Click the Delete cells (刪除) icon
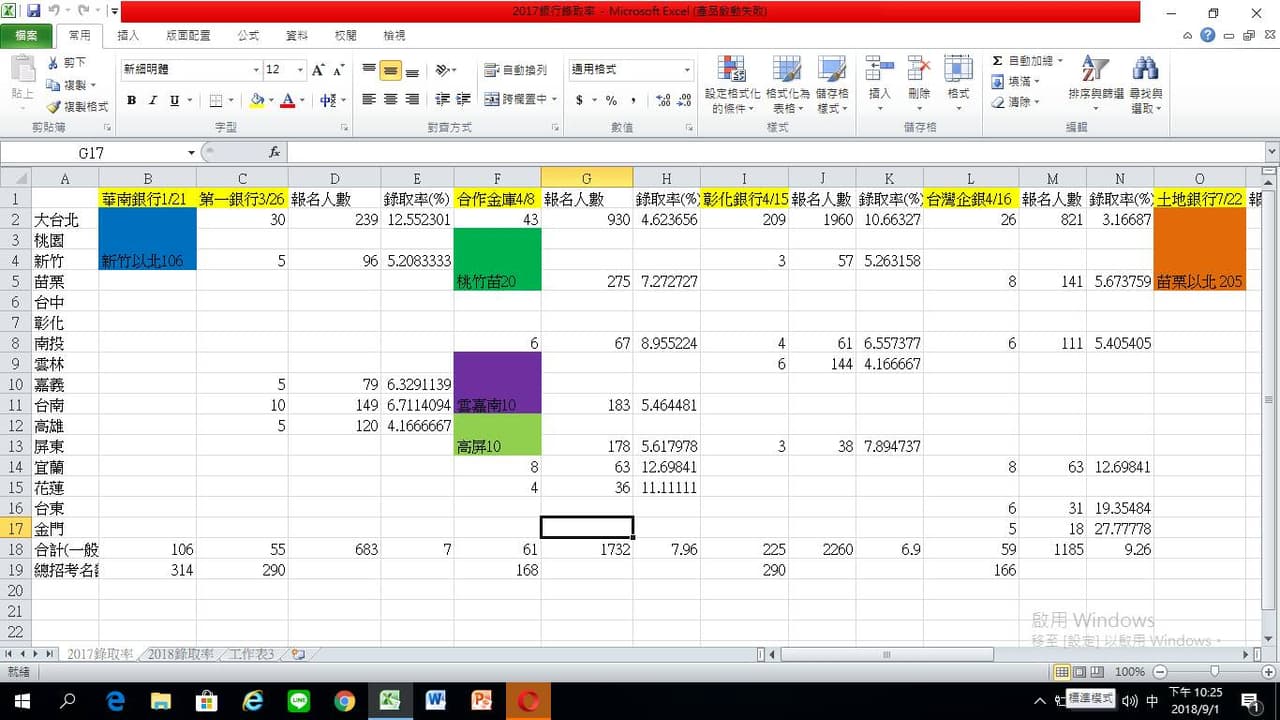1280x720 pixels. [919, 70]
